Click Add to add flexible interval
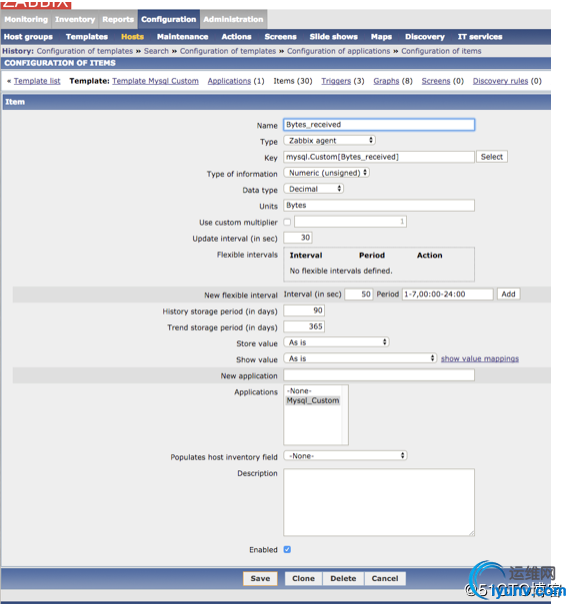This screenshot has width=572, height=607. [x=508, y=294]
